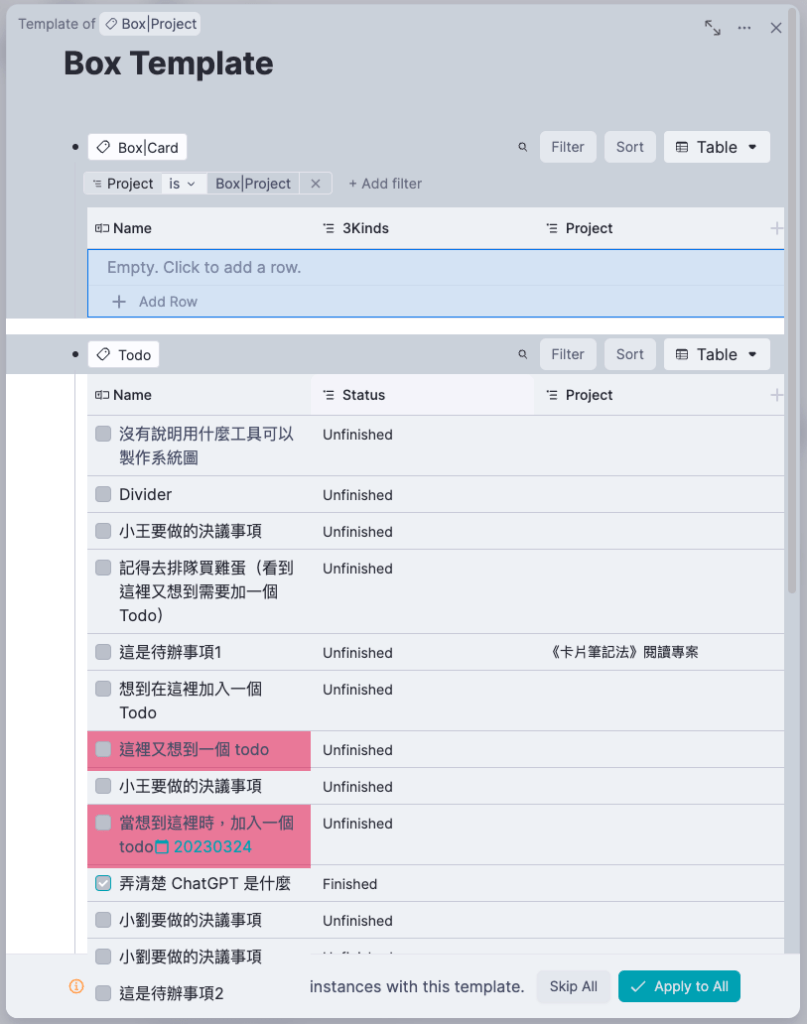Viewport: 807px width, 1024px height.
Task: Add column with plus in Todo table
Action: click(x=776, y=395)
